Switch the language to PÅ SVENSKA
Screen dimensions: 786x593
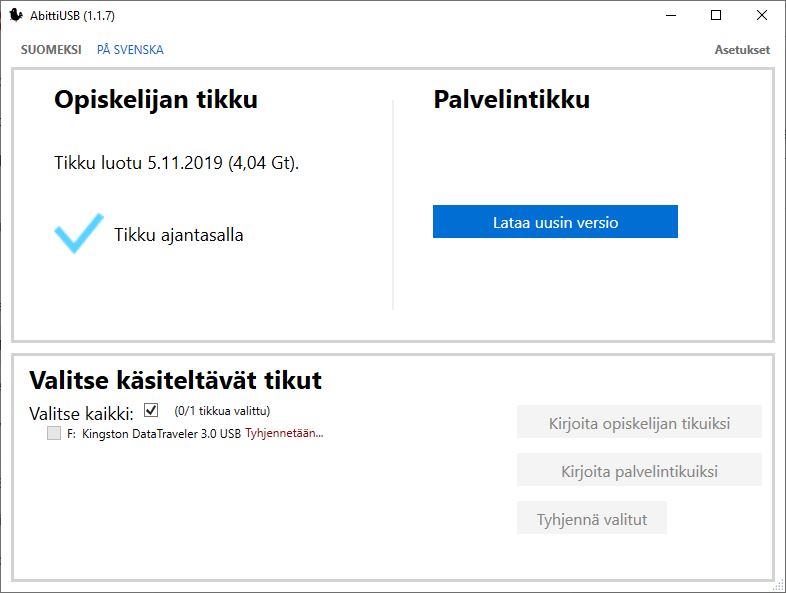[130, 50]
